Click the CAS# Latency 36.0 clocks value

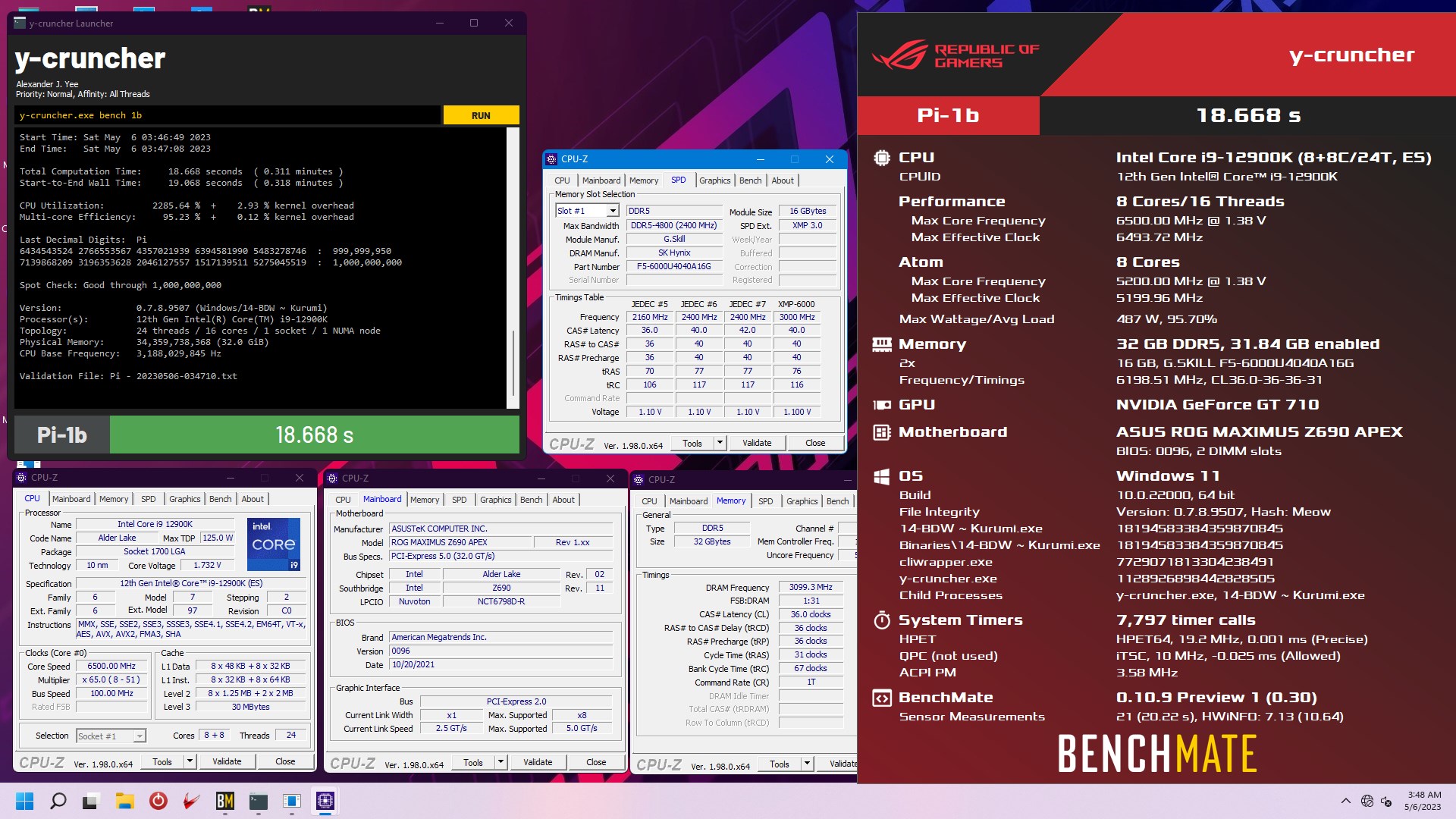click(811, 615)
